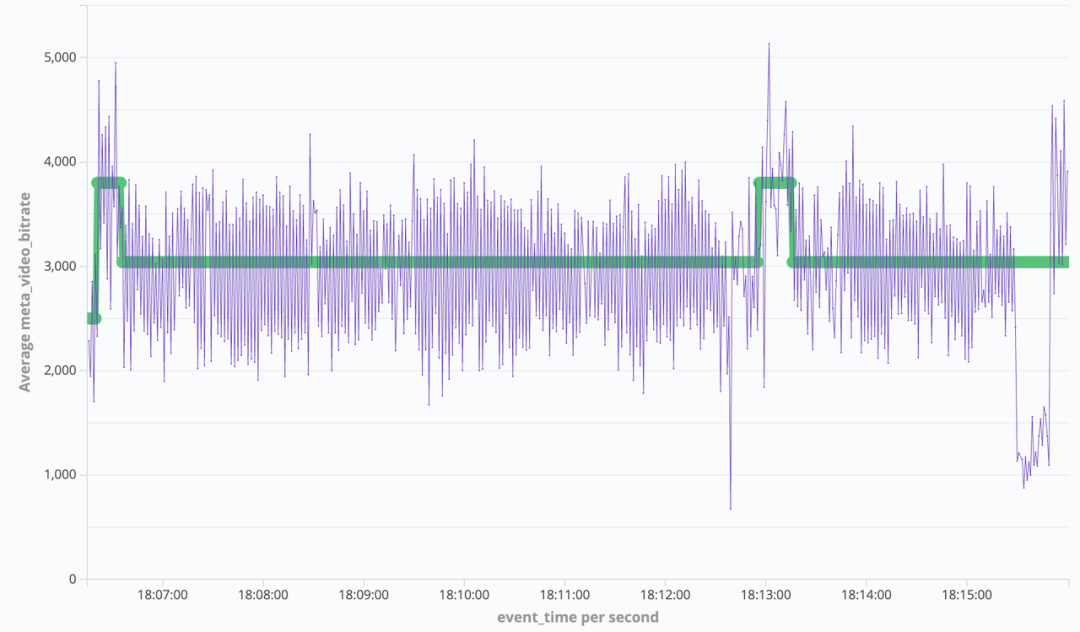Click the 18:10:00 x-axis tick label
Image resolution: width=1080 pixels, height=632 pixels.
tap(464, 594)
